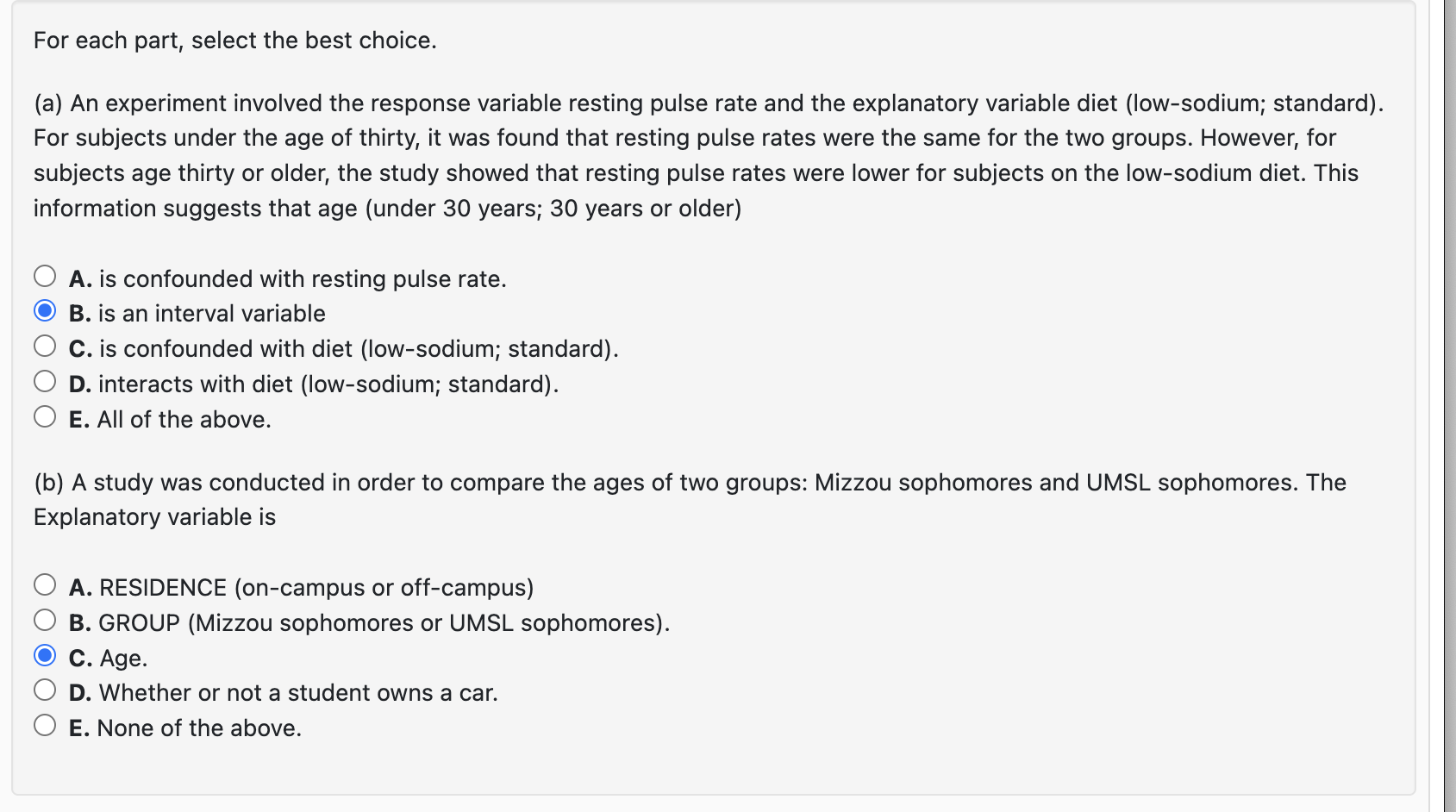Click the instruction line at the top
1456x812 pixels.
tap(233, 40)
